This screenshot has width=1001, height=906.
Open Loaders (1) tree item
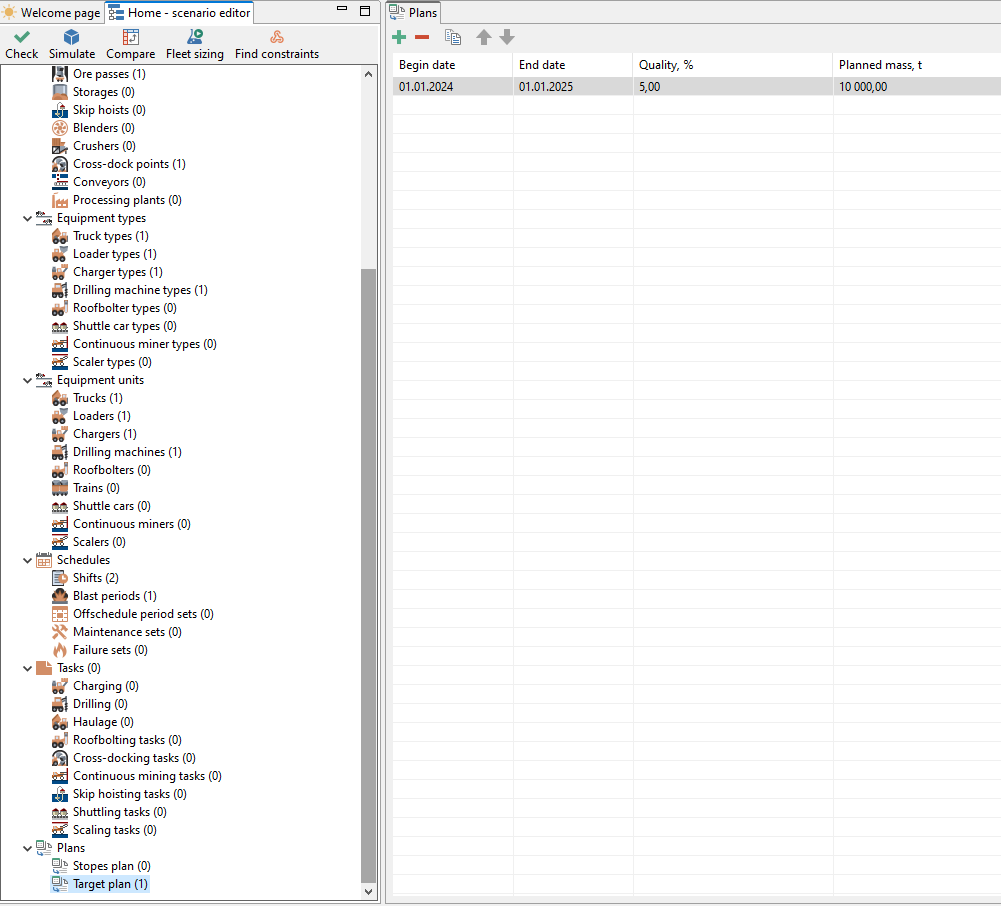click(102, 416)
